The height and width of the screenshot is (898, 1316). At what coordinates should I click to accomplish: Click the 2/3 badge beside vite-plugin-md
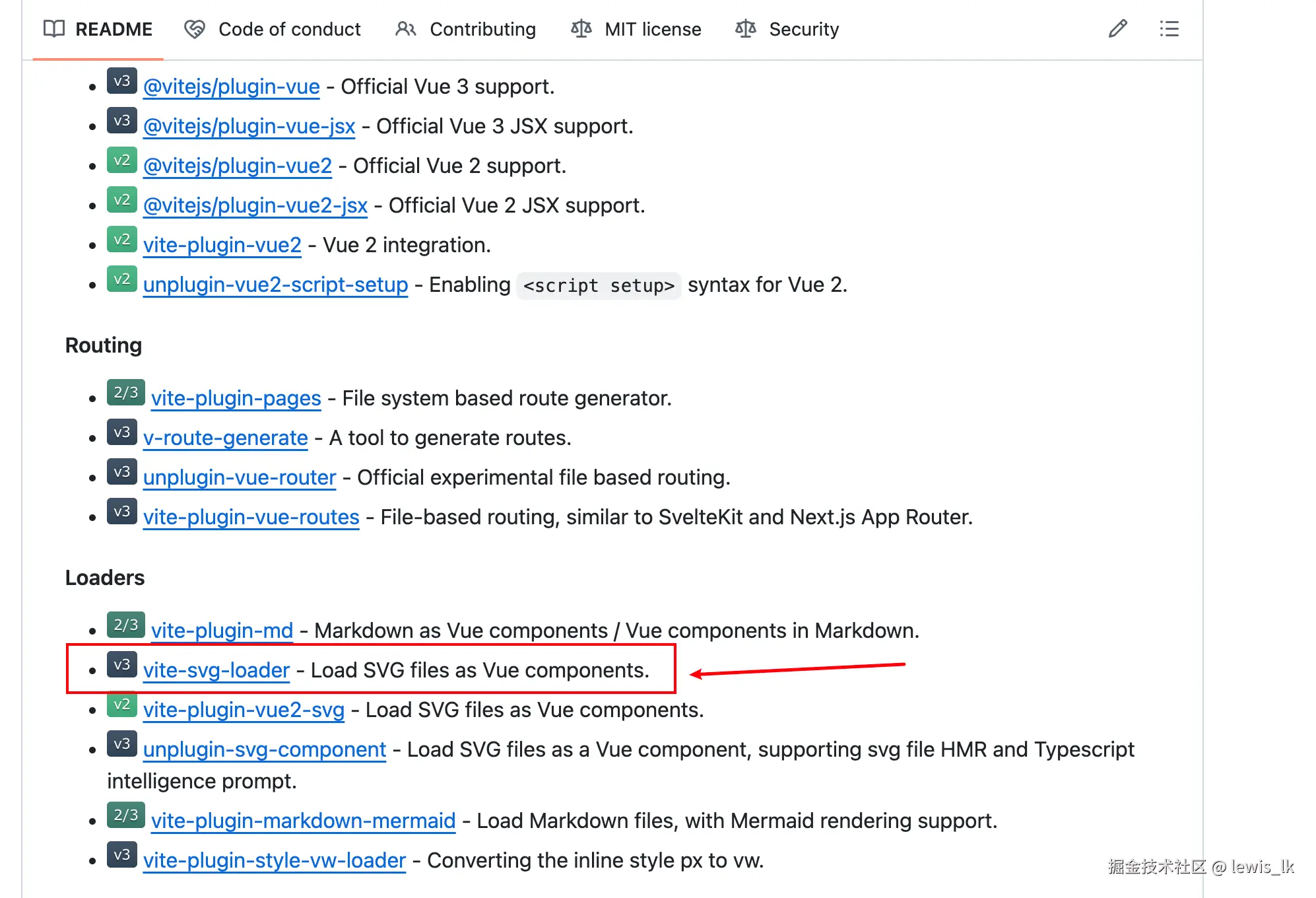click(x=126, y=625)
